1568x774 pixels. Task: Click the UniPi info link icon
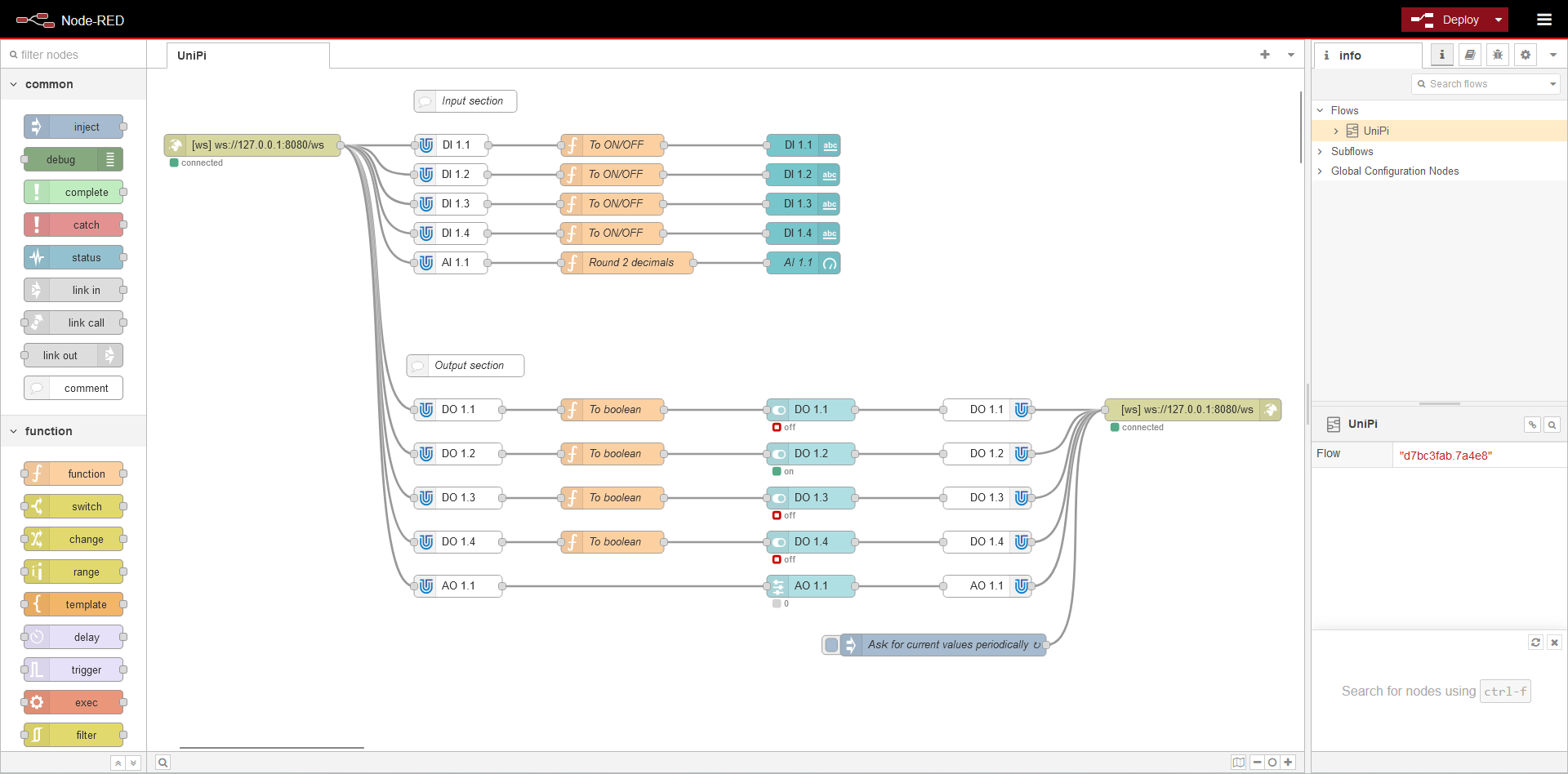click(1533, 425)
